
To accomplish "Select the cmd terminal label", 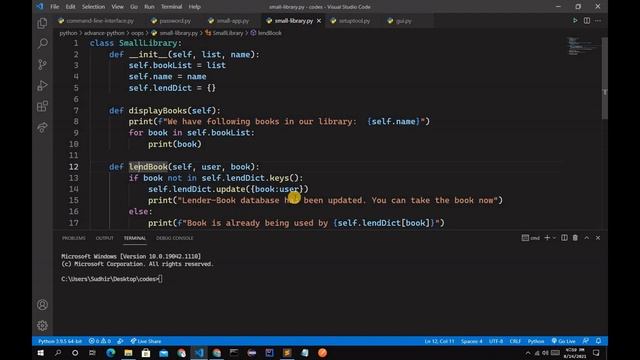I will coord(531,238).
